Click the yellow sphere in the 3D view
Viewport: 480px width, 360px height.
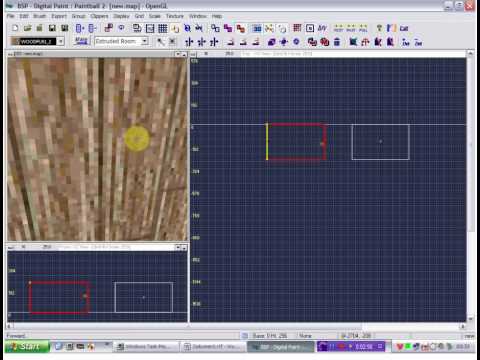tap(137, 138)
